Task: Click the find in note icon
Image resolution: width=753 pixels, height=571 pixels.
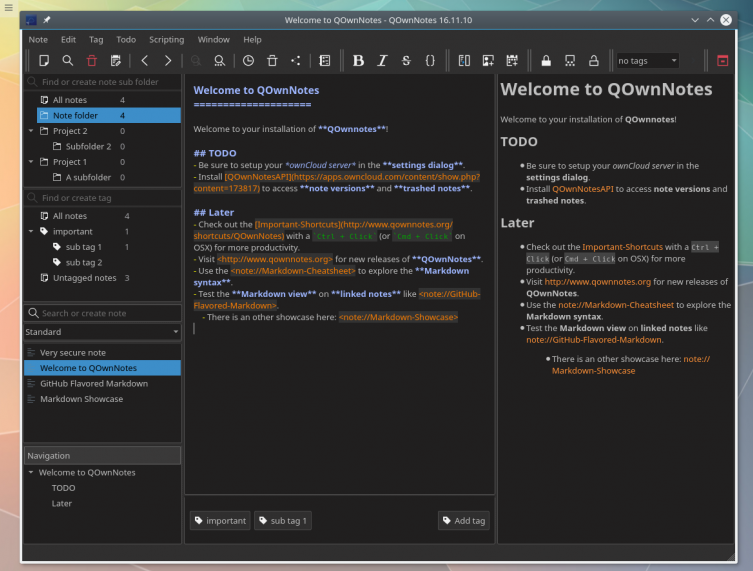Action: 219,61
